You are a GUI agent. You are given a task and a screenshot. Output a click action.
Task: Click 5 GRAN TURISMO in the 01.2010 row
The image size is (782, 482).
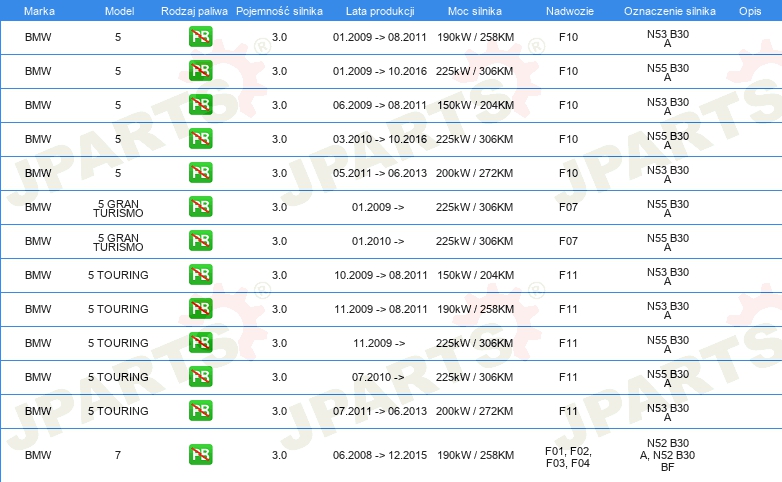coord(118,242)
